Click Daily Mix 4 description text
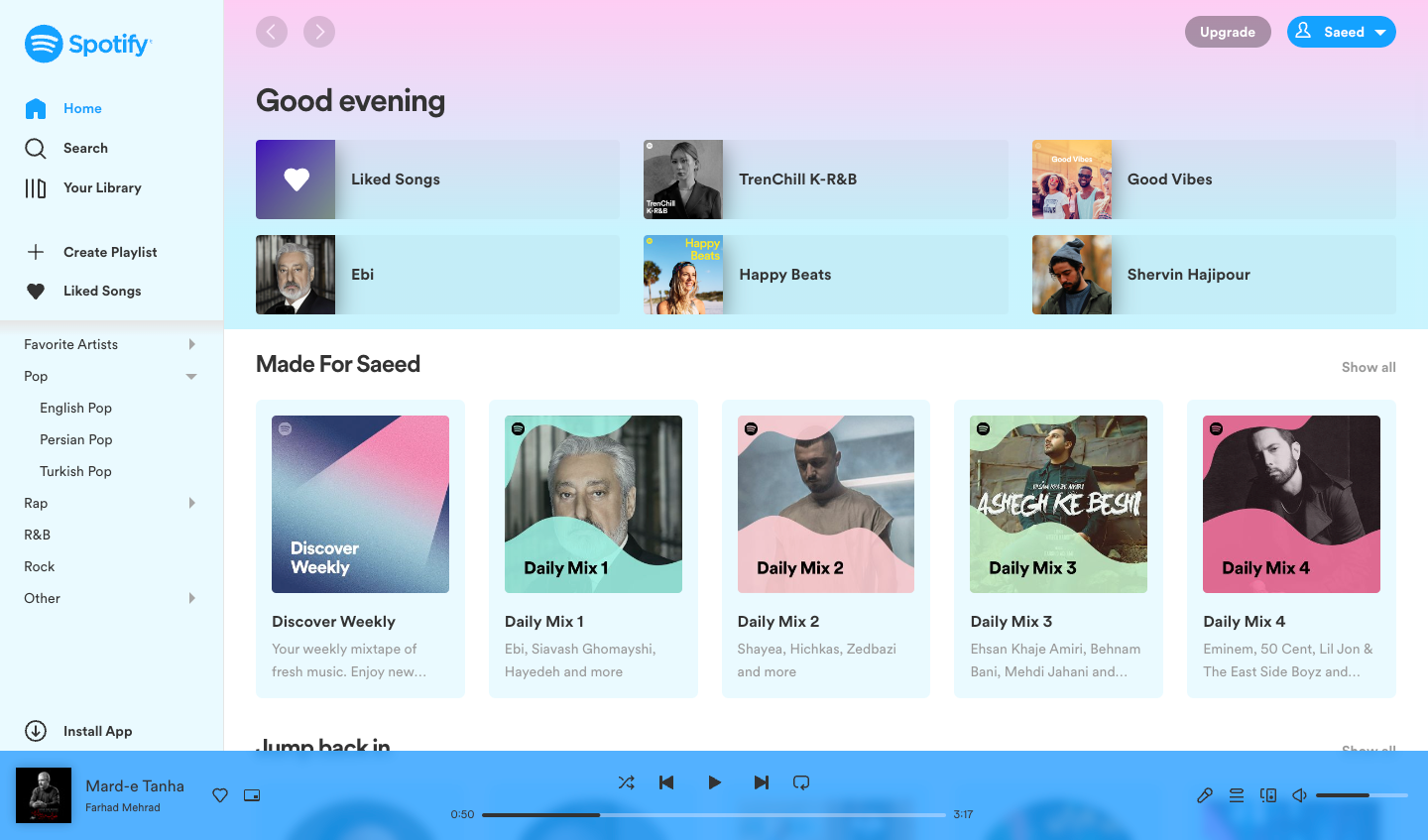The width and height of the screenshot is (1428, 840). tap(1288, 660)
